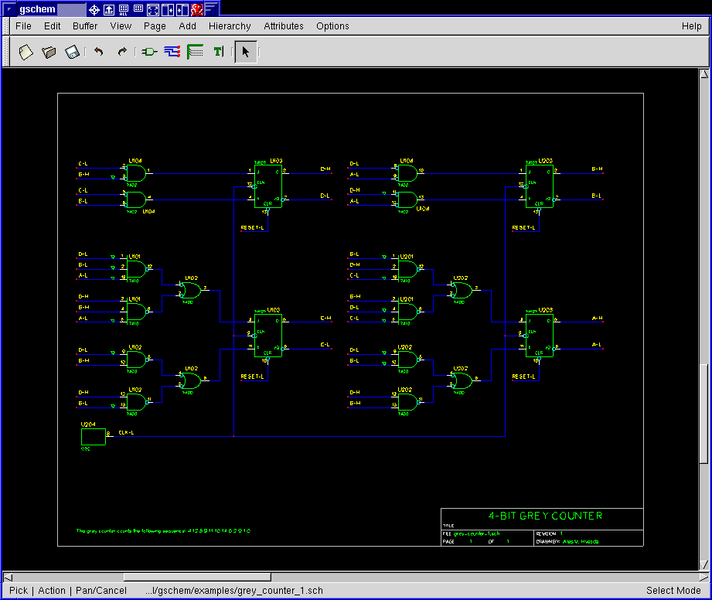This screenshot has height=600, width=712.
Task: Open the View menu
Action: pos(120,26)
